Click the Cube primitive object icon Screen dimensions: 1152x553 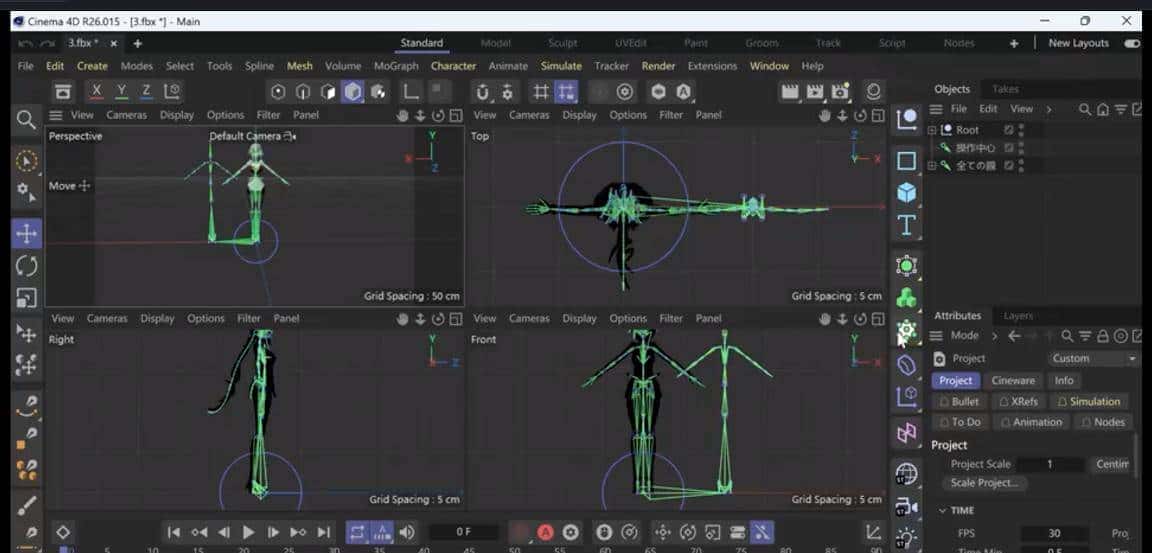pos(907,192)
